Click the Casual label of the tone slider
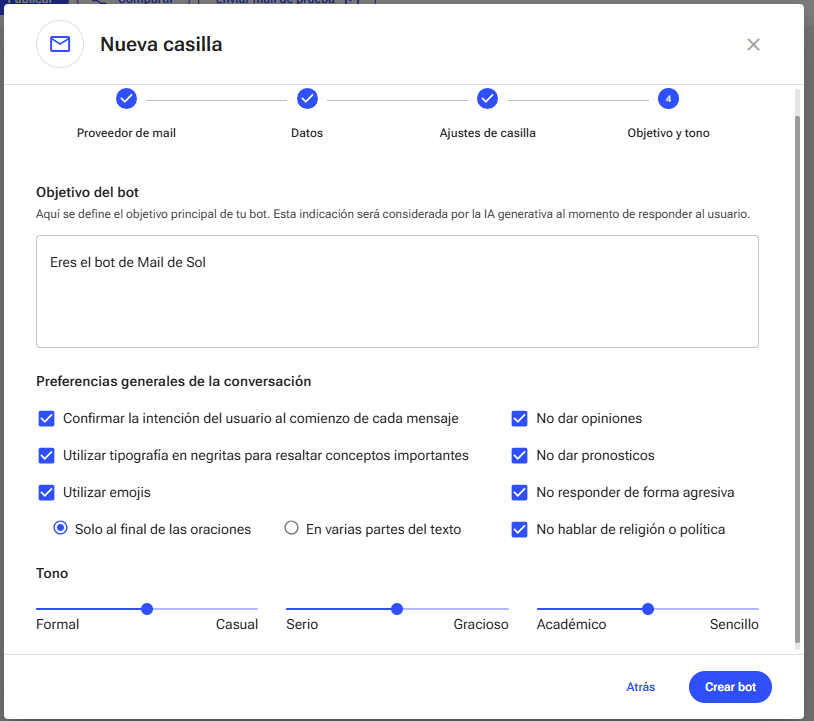 pyautogui.click(x=237, y=624)
